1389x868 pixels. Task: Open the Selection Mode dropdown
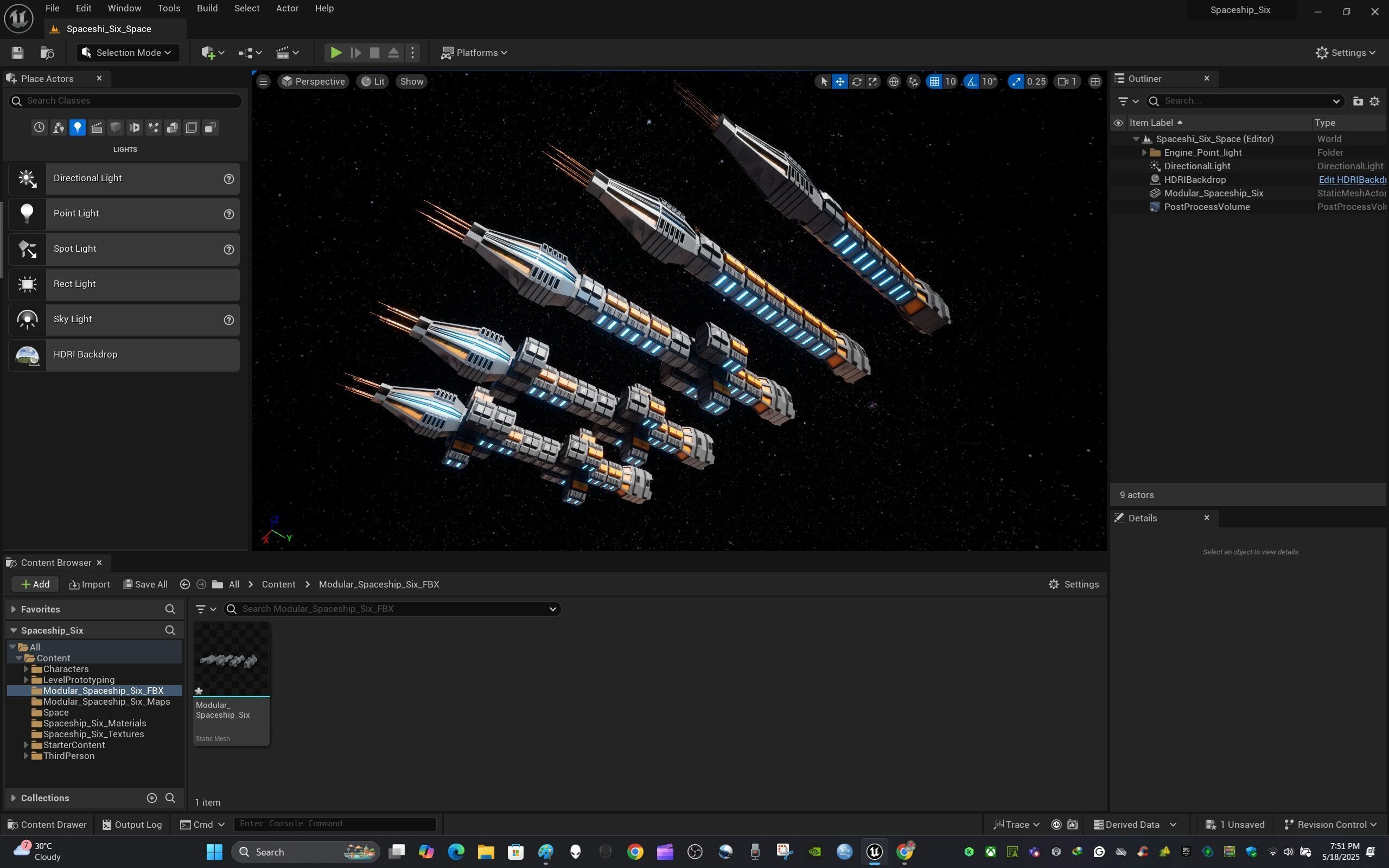(x=128, y=53)
